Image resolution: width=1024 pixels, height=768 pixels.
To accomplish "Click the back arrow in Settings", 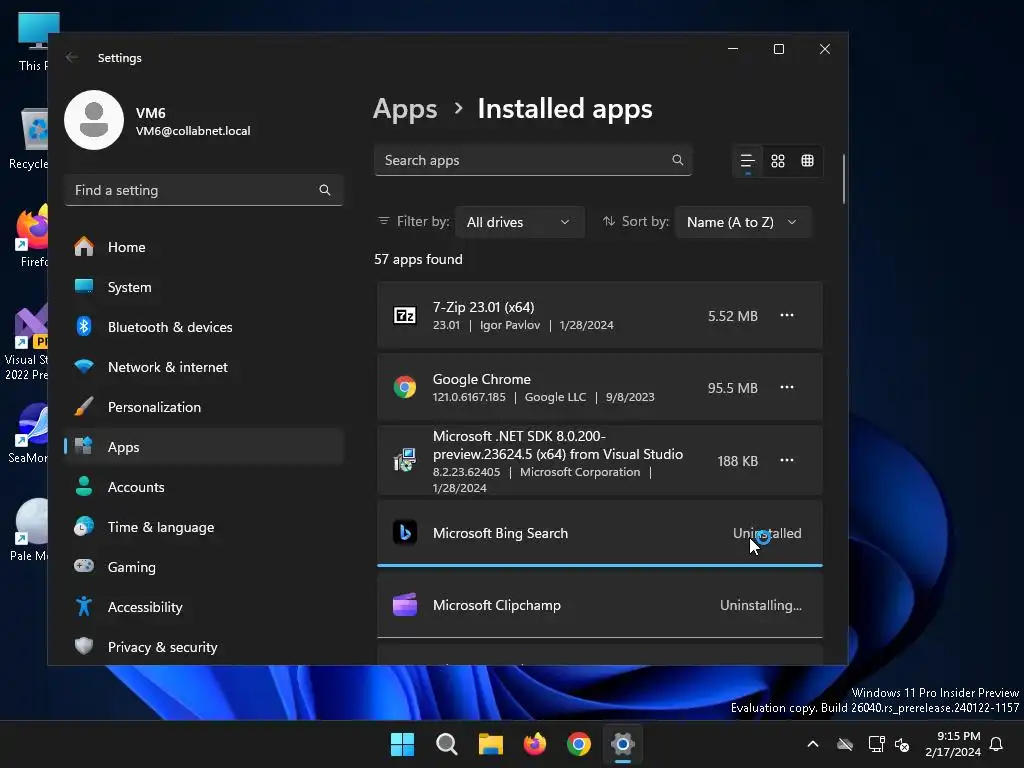I will [x=72, y=57].
